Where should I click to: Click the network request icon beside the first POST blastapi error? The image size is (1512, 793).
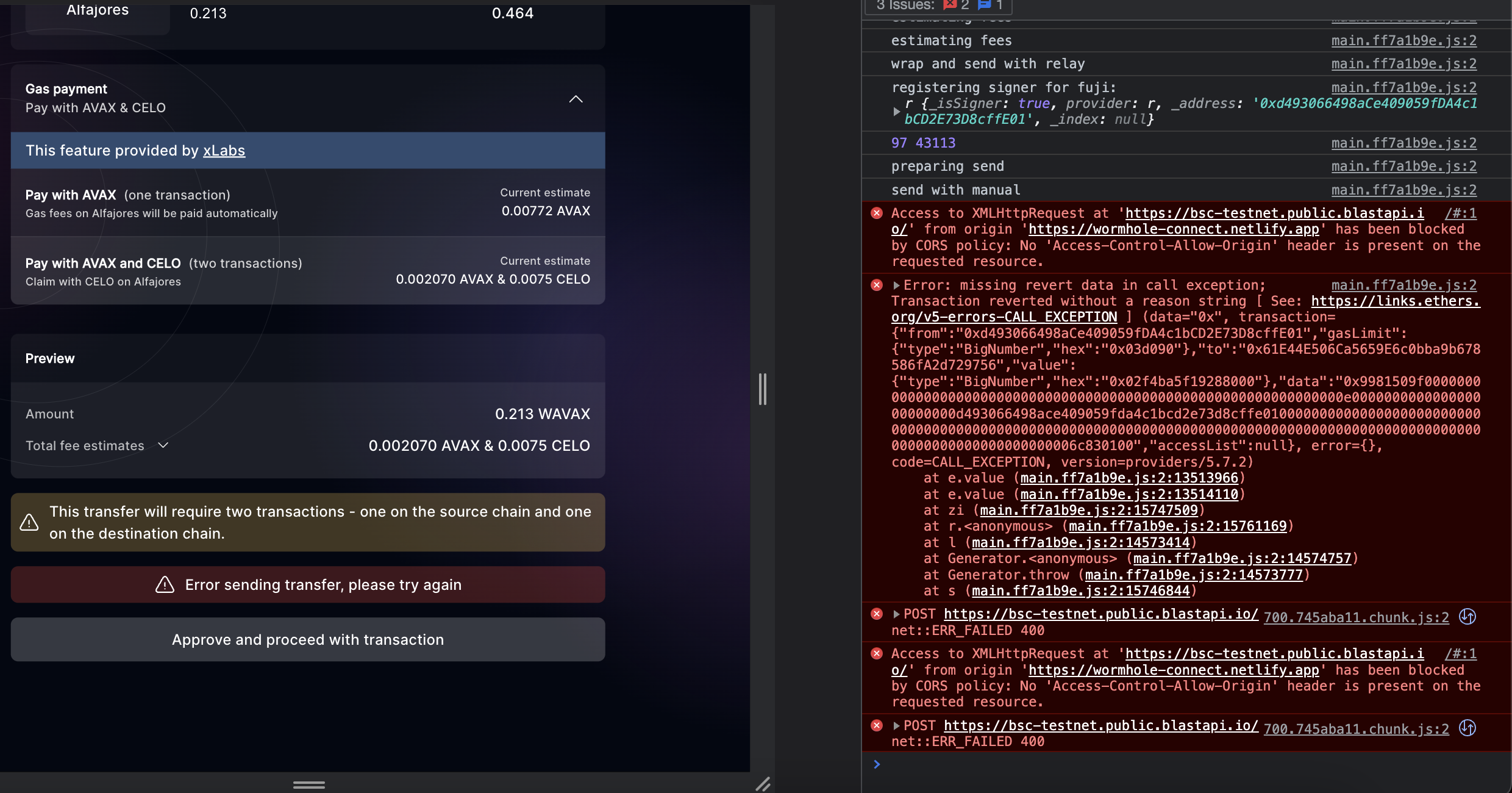click(x=1467, y=617)
